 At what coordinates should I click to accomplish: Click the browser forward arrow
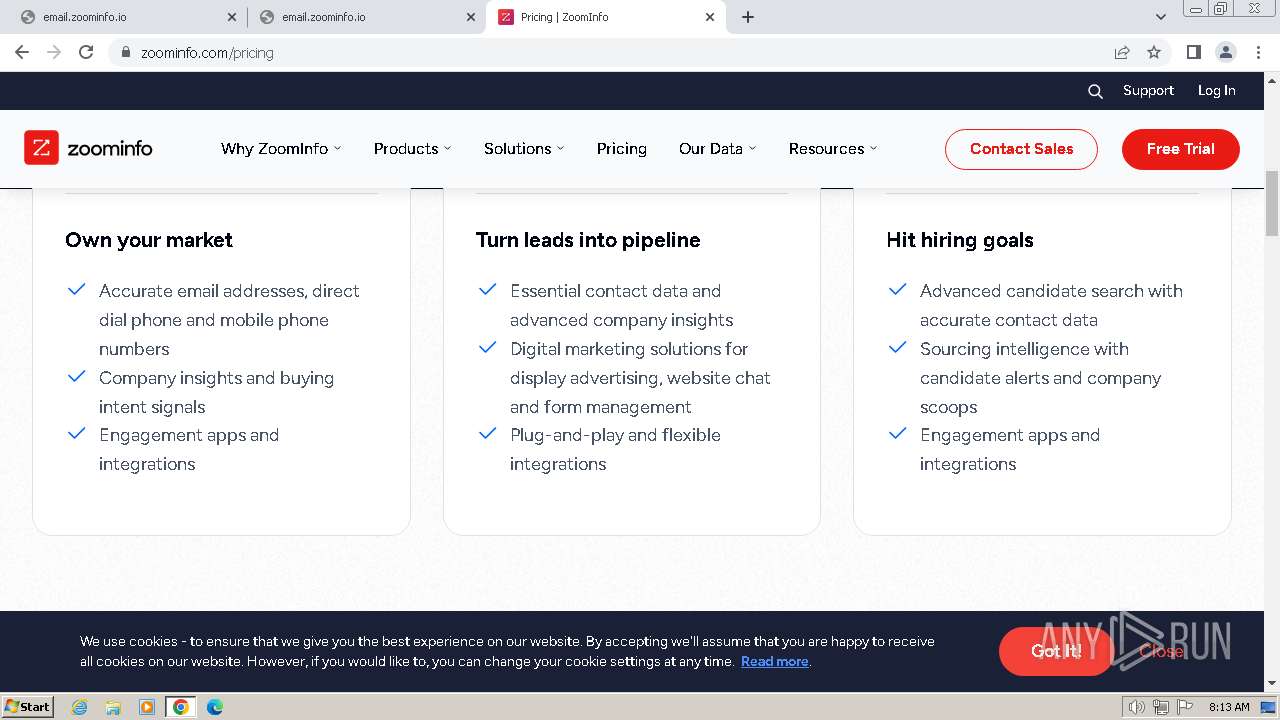coord(54,52)
